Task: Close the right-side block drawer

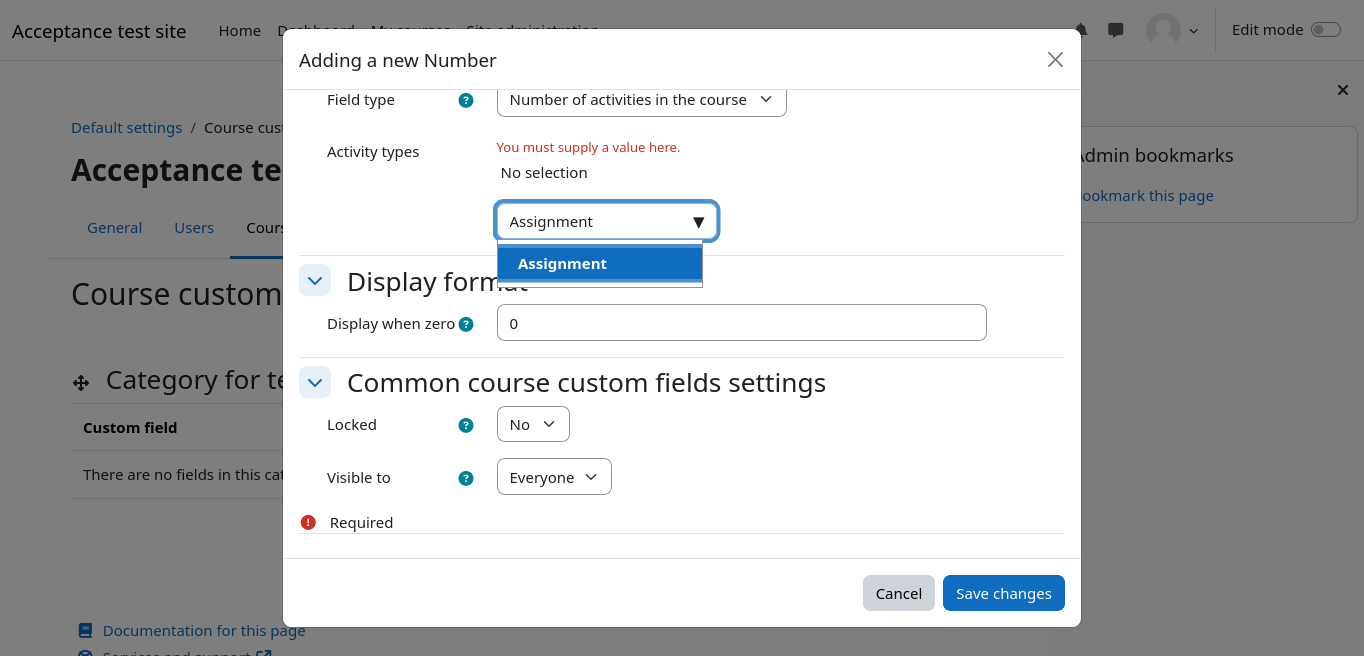Action: click(1342, 90)
